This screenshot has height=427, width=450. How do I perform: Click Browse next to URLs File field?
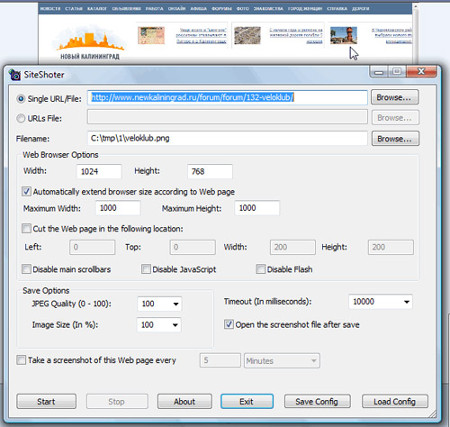pyautogui.click(x=395, y=118)
